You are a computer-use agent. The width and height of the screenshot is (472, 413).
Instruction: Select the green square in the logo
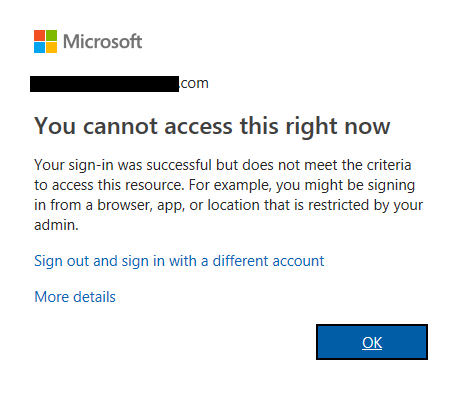coord(51,36)
